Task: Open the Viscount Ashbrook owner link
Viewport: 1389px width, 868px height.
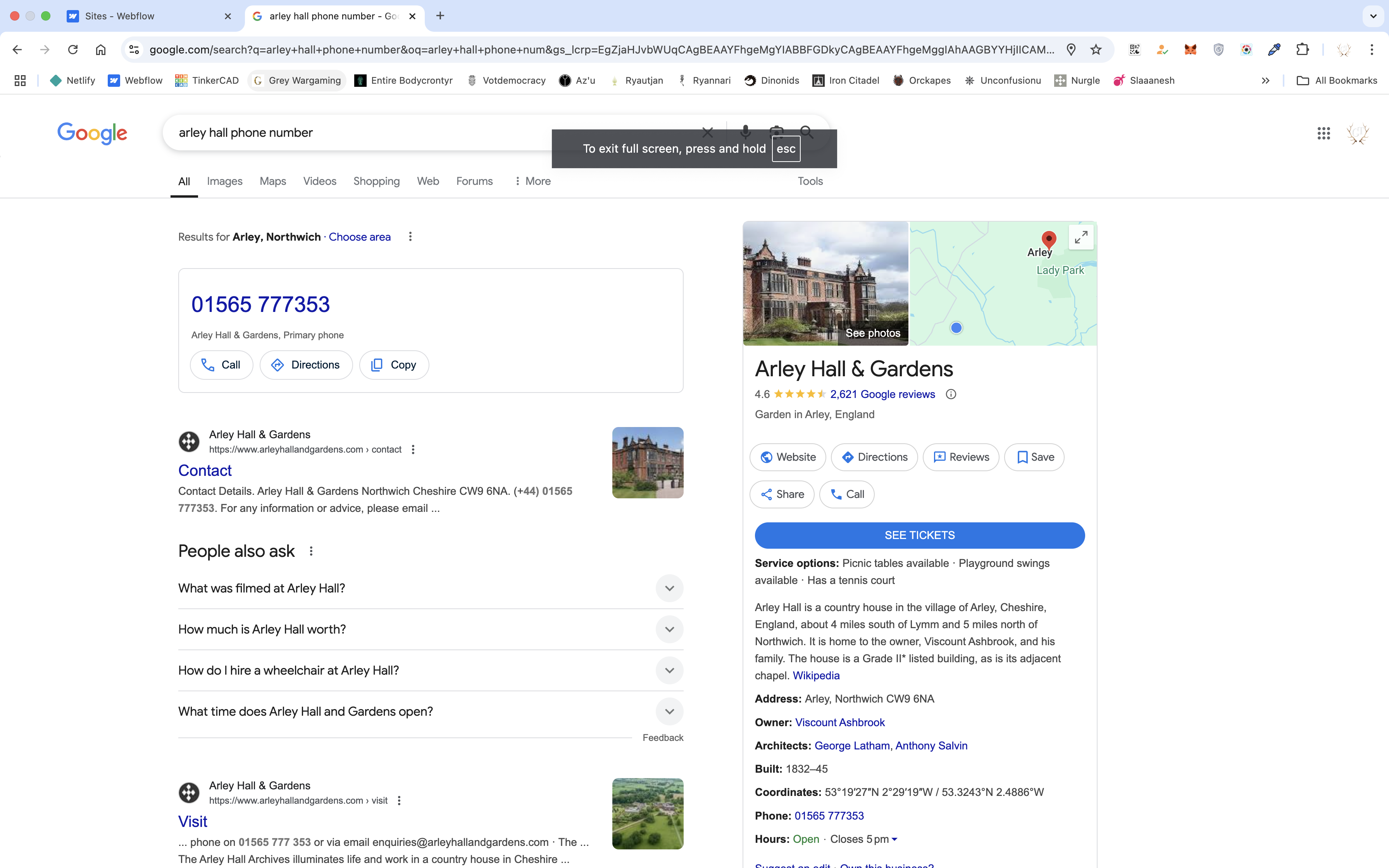Action: click(x=840, y=722)
